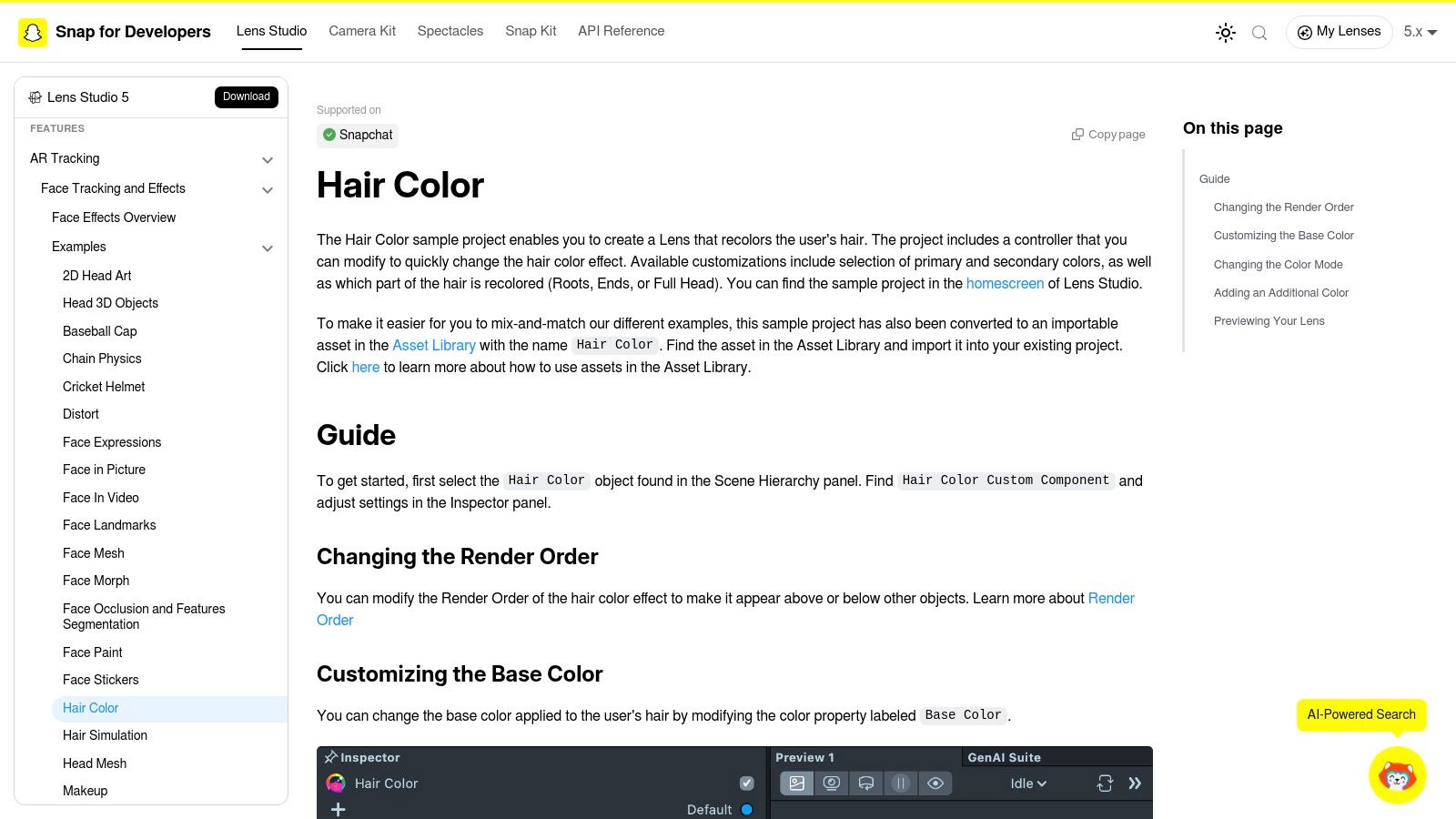Open Face Effects Overview page
Image resolution: width=1456 pixels, height=819 pixels.
pyautogui.click(x=114, y=217)
